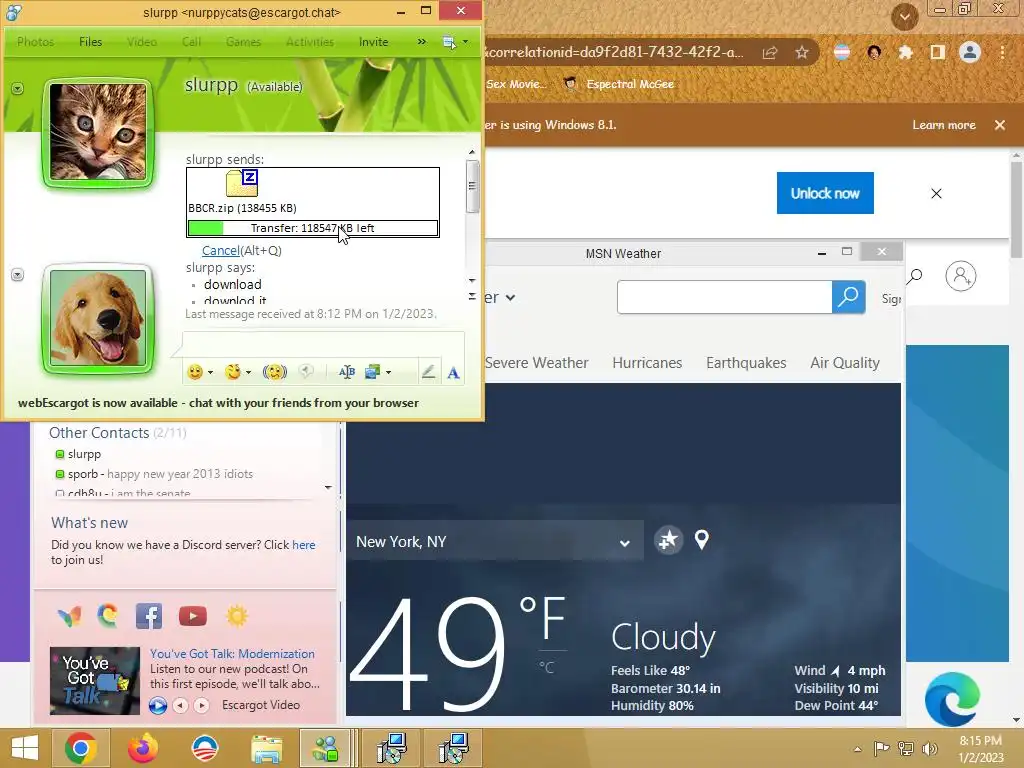Send a nudge with the shaking smiley
This screenshot has height=768, width=1024.
275,372
